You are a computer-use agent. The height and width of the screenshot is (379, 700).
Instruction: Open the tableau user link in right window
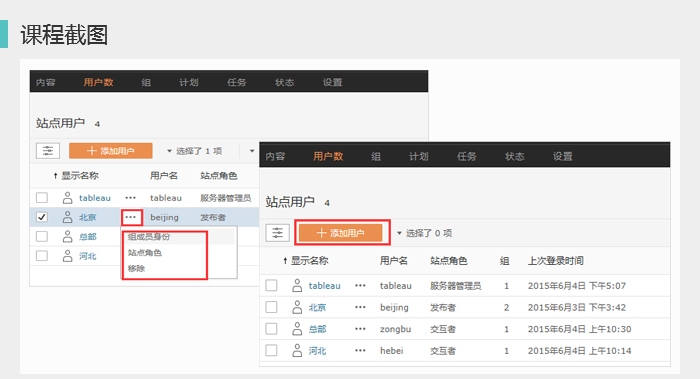pyautogui.click(x=325, y=286)
